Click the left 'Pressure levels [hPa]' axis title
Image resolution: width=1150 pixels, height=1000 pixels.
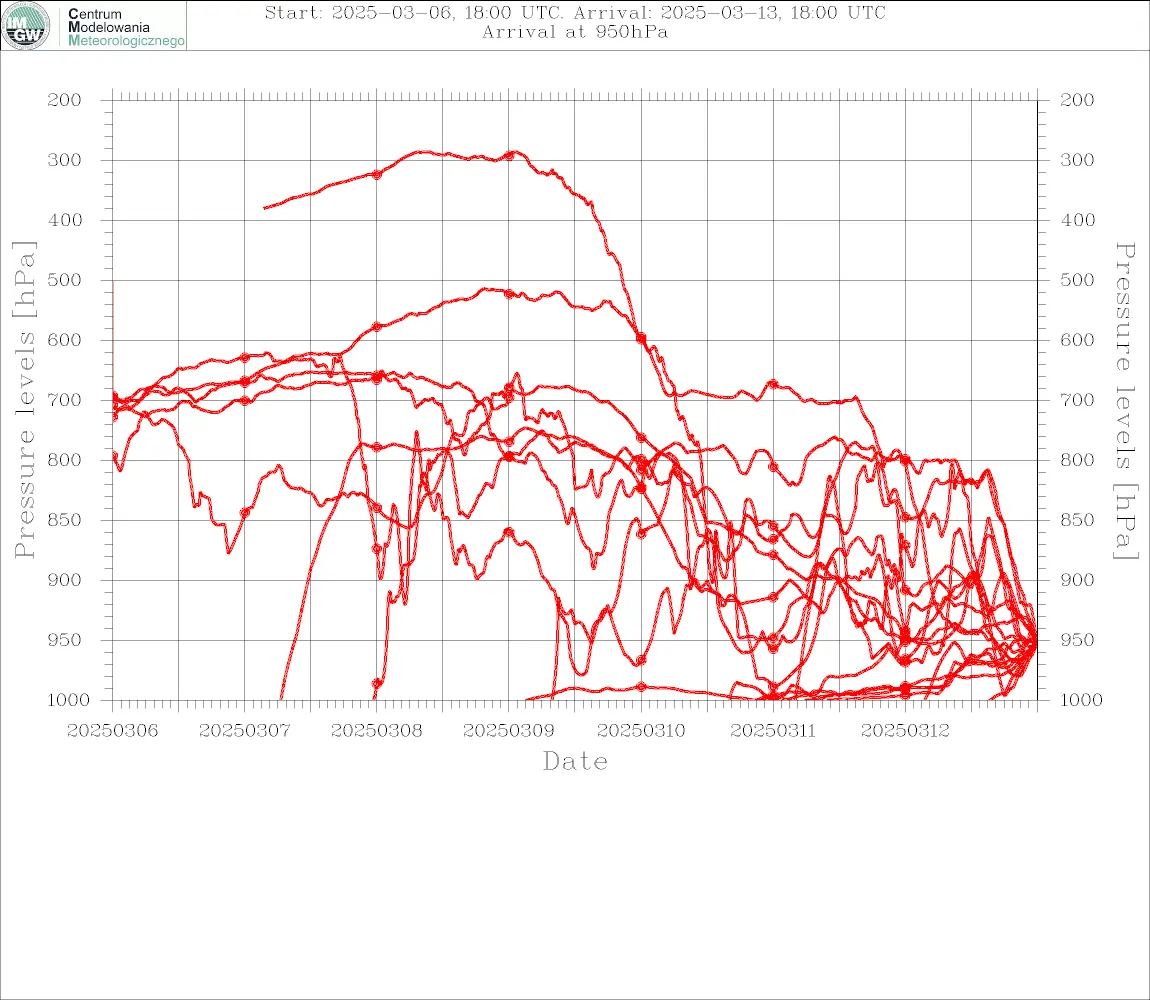[x=24, y=400]
